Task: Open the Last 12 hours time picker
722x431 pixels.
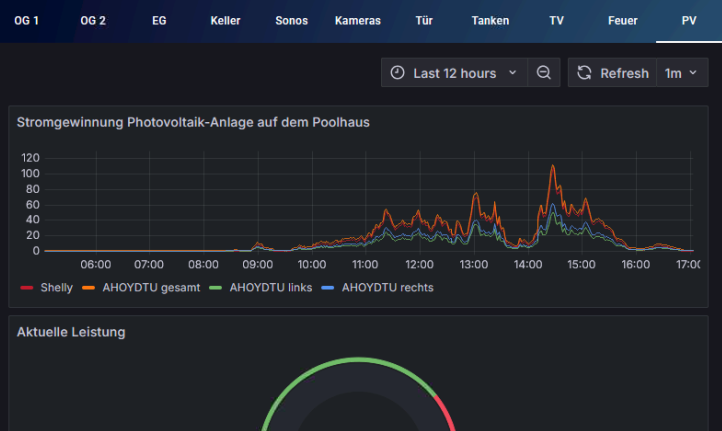Action: [x=454, y=73]
